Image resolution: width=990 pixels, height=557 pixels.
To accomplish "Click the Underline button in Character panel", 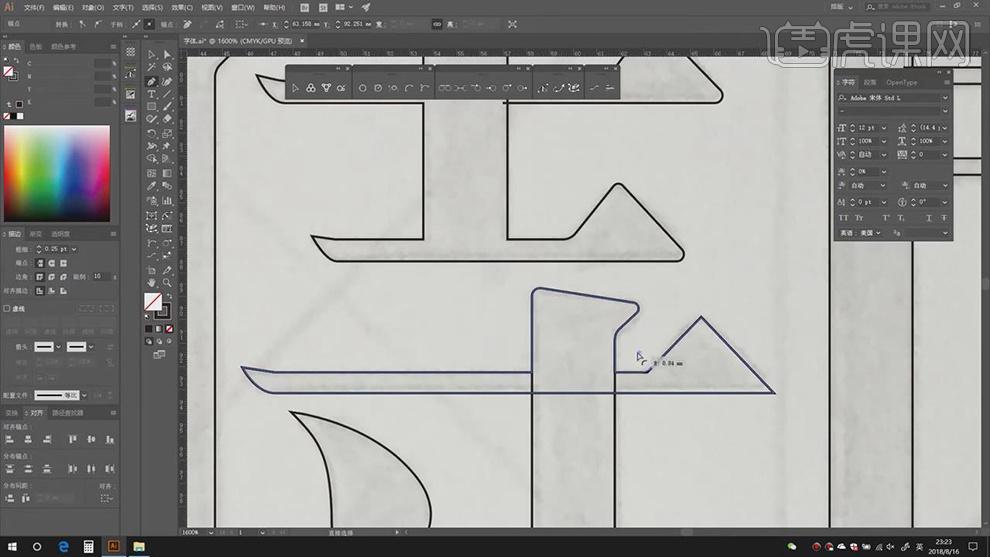I will coord(929,218).
